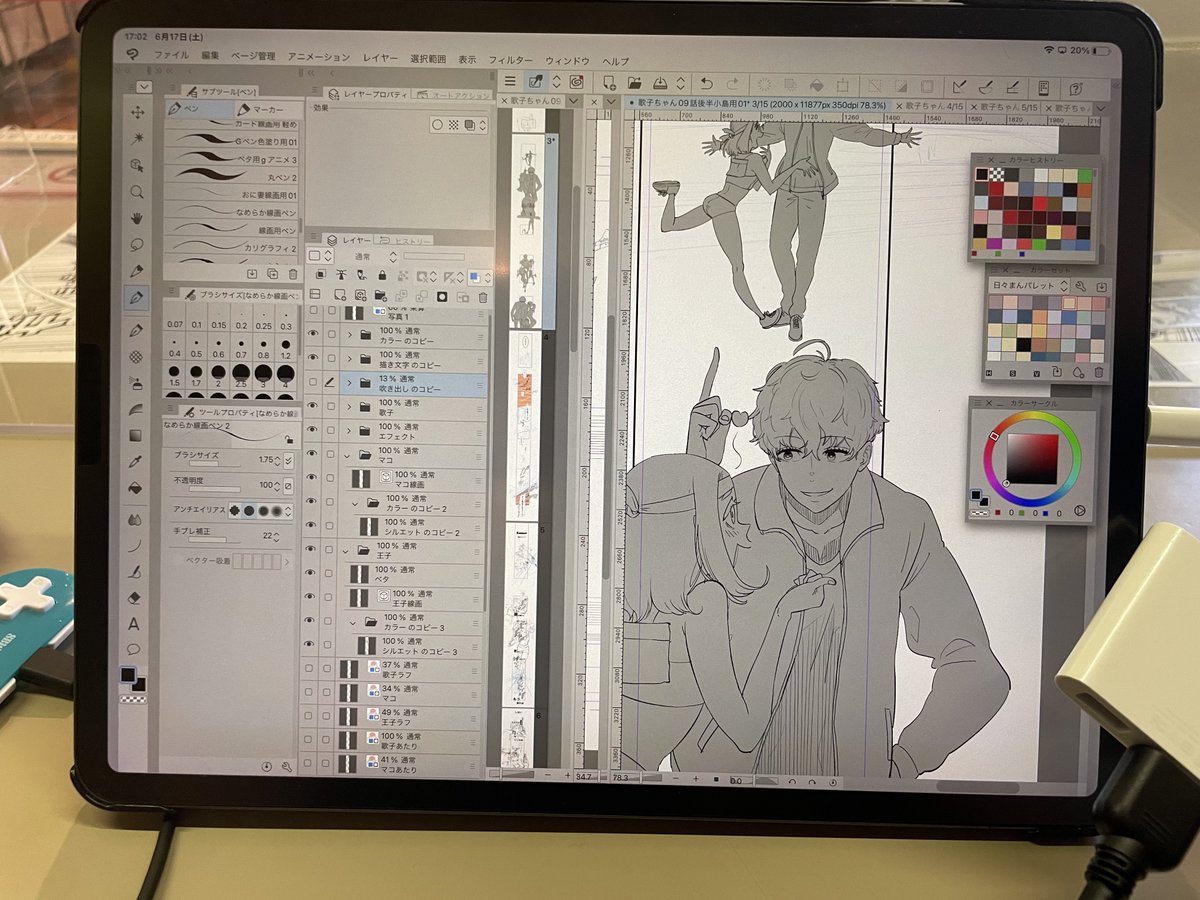
Task: Expand the 王子 layer folder contents
Action: [x=345, y=551]
